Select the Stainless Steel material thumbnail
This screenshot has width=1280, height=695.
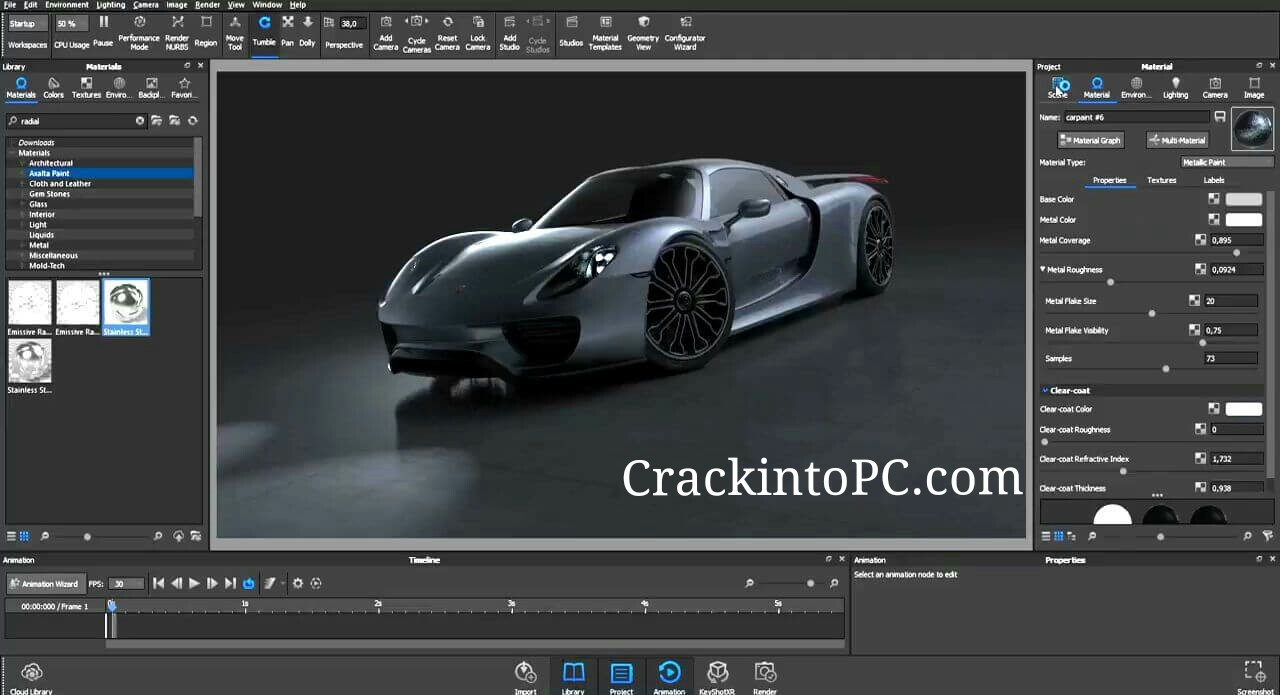click(x=126, y=307)
